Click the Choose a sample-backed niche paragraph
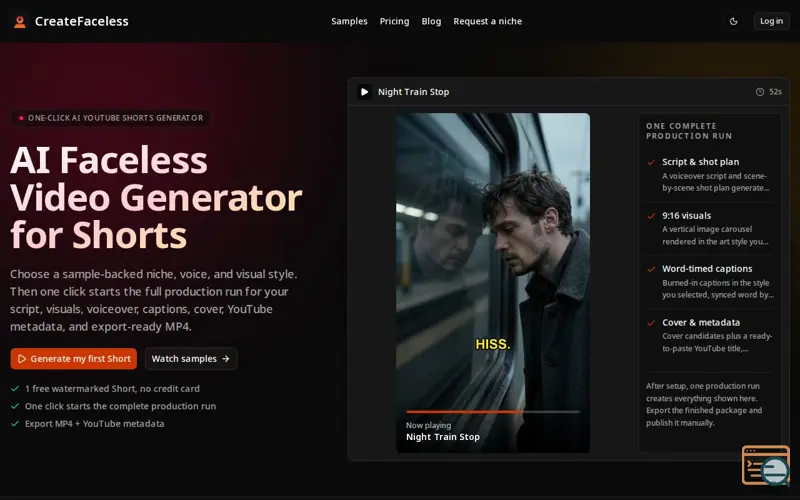This screenshot has width=800, height=500. click(x=154, y=300)
